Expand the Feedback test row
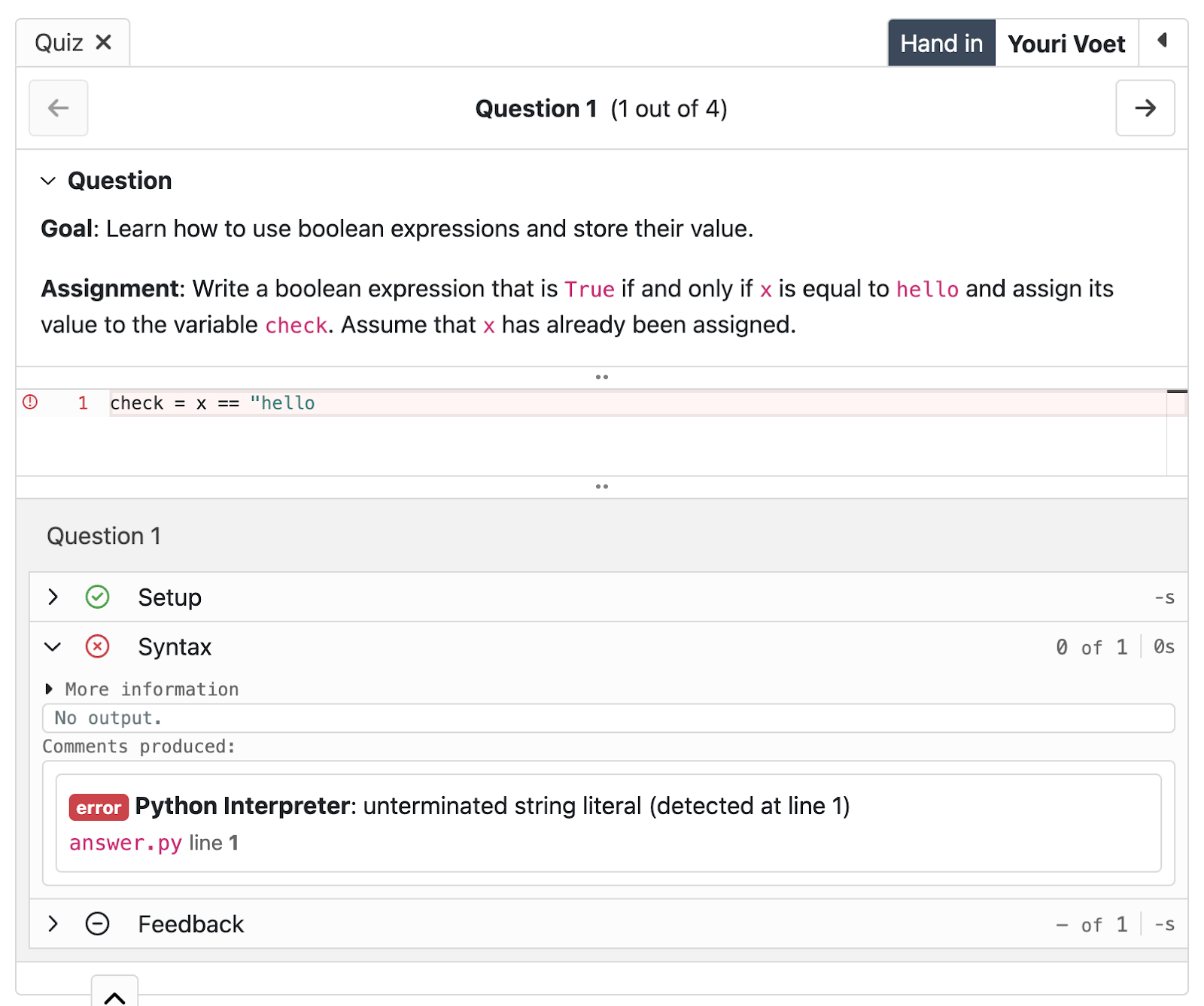Screen dimensions: 1204x1006 pos(53,923)
